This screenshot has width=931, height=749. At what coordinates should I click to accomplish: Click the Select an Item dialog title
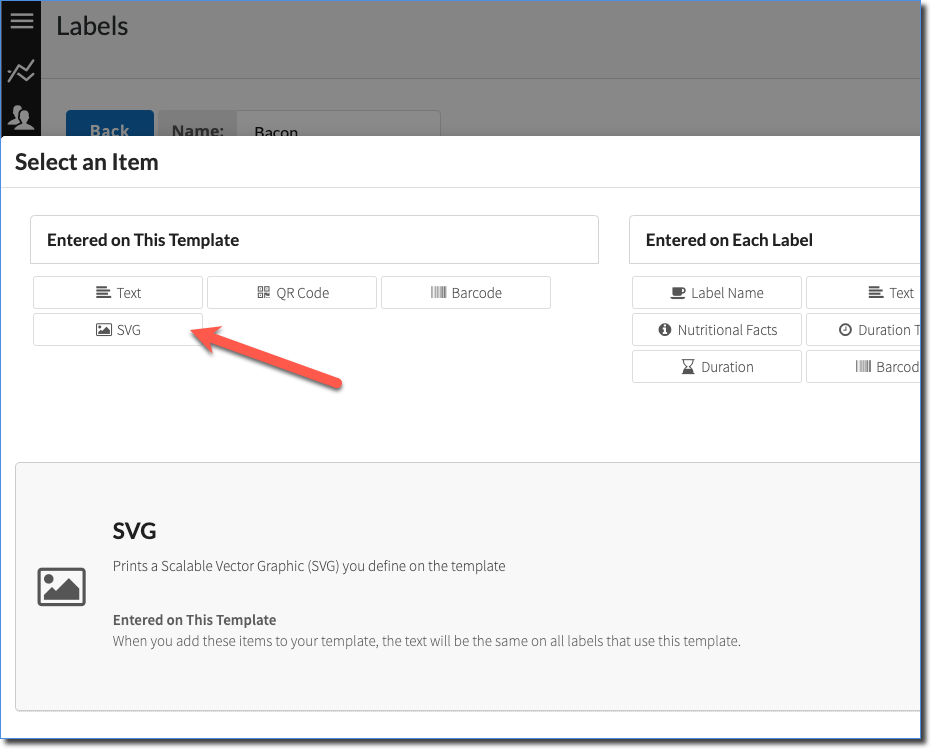tap(87, 162)
